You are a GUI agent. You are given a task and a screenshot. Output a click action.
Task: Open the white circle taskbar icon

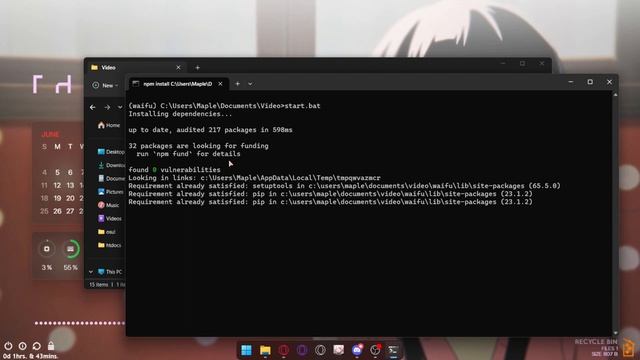(320, 350)
